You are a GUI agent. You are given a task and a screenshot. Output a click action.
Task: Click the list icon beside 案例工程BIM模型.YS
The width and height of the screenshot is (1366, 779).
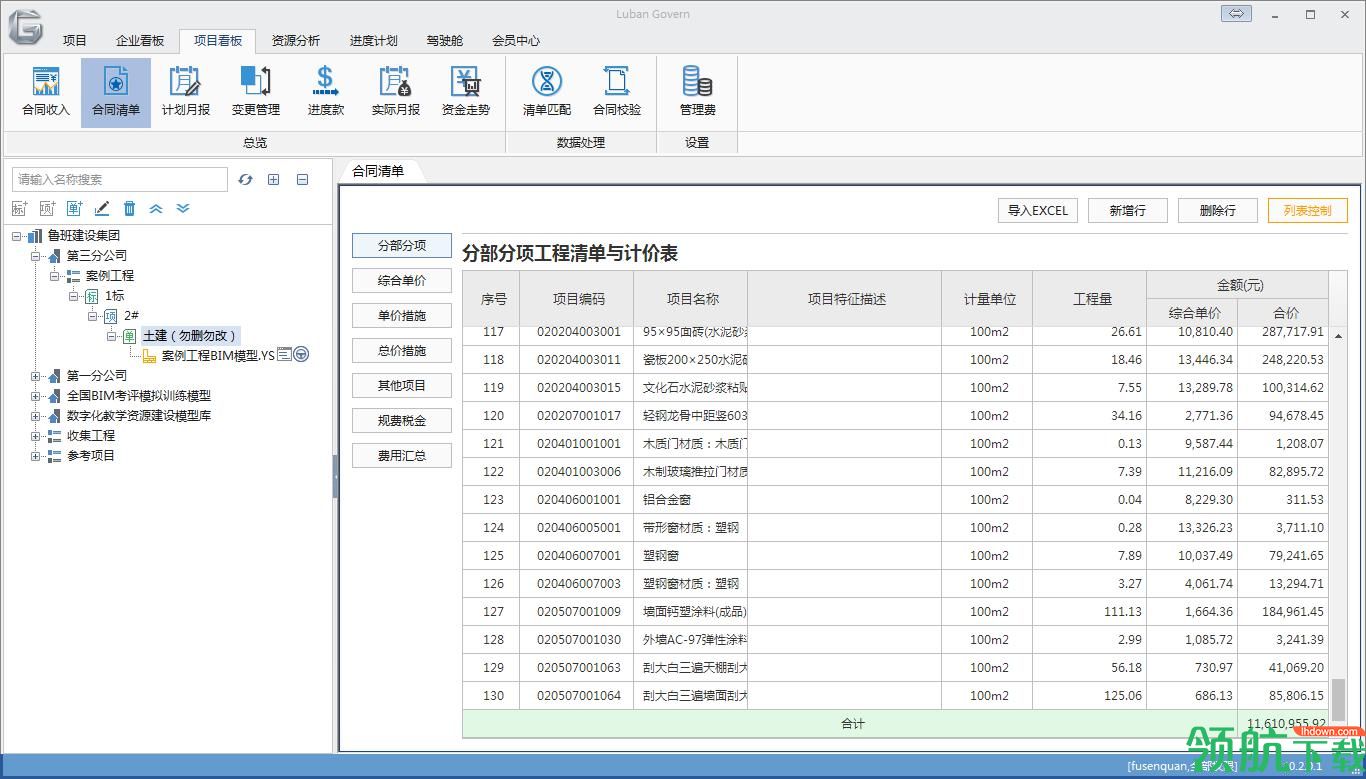(x=284, y=355)
